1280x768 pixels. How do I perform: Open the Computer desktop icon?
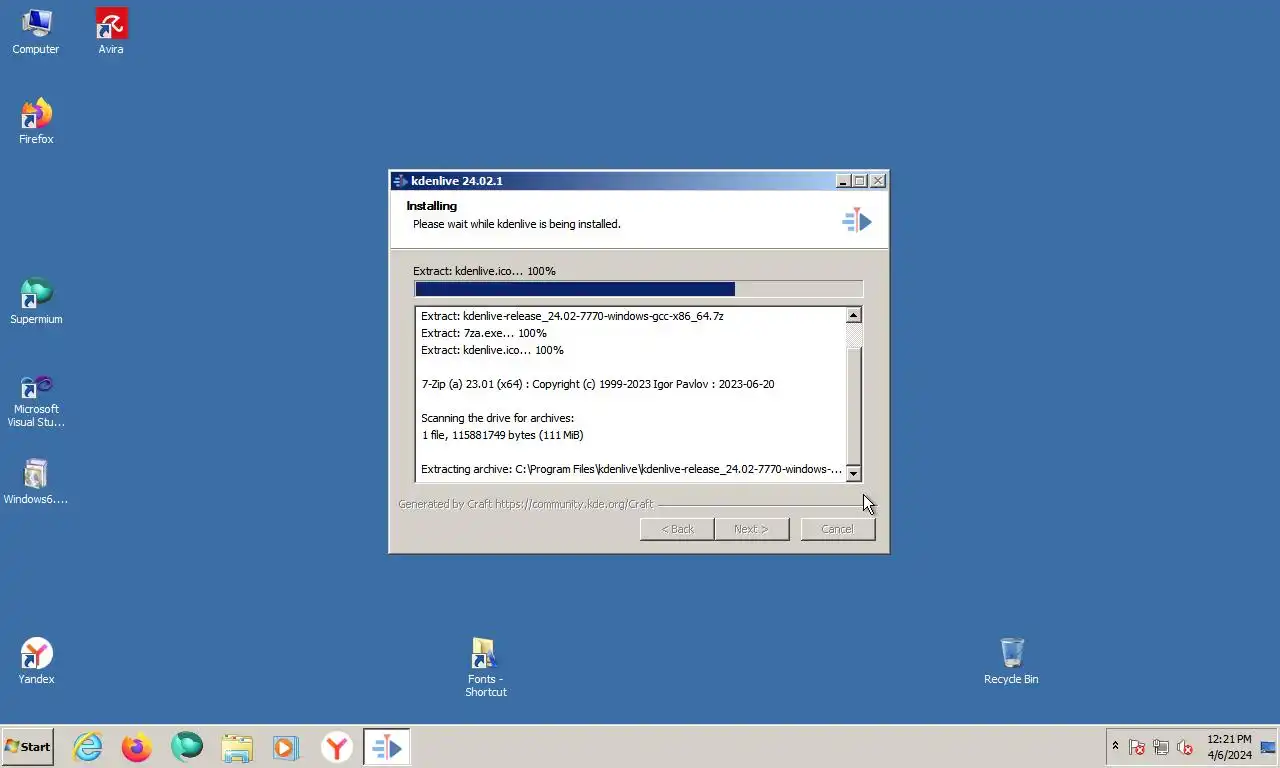(36, 32)
